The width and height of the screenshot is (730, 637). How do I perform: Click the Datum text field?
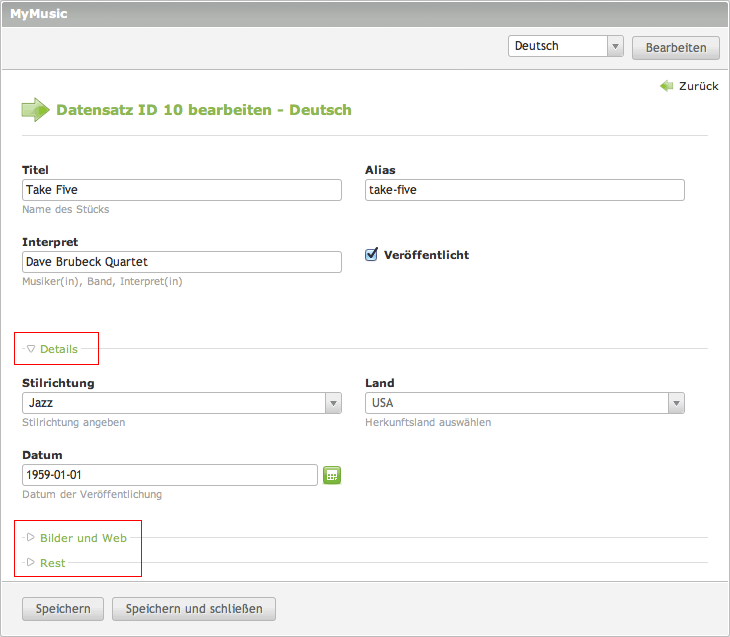click(x=169, y=475)
